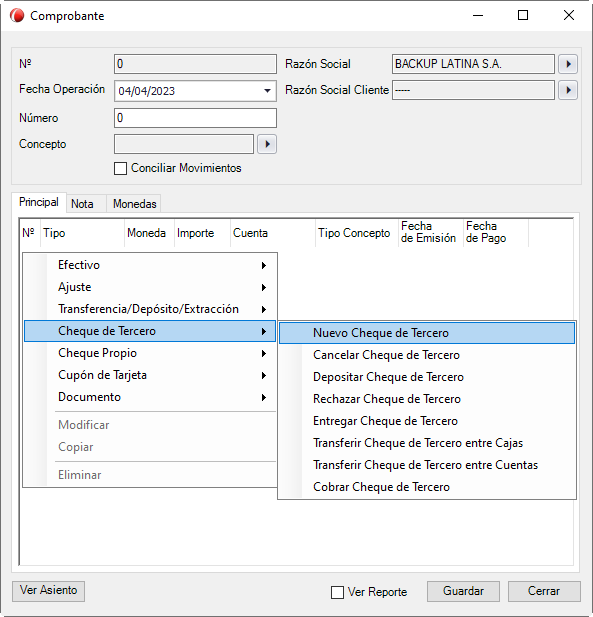
Task: Expand the Efectivo submenu arrow
Action: tap(264, 265)
